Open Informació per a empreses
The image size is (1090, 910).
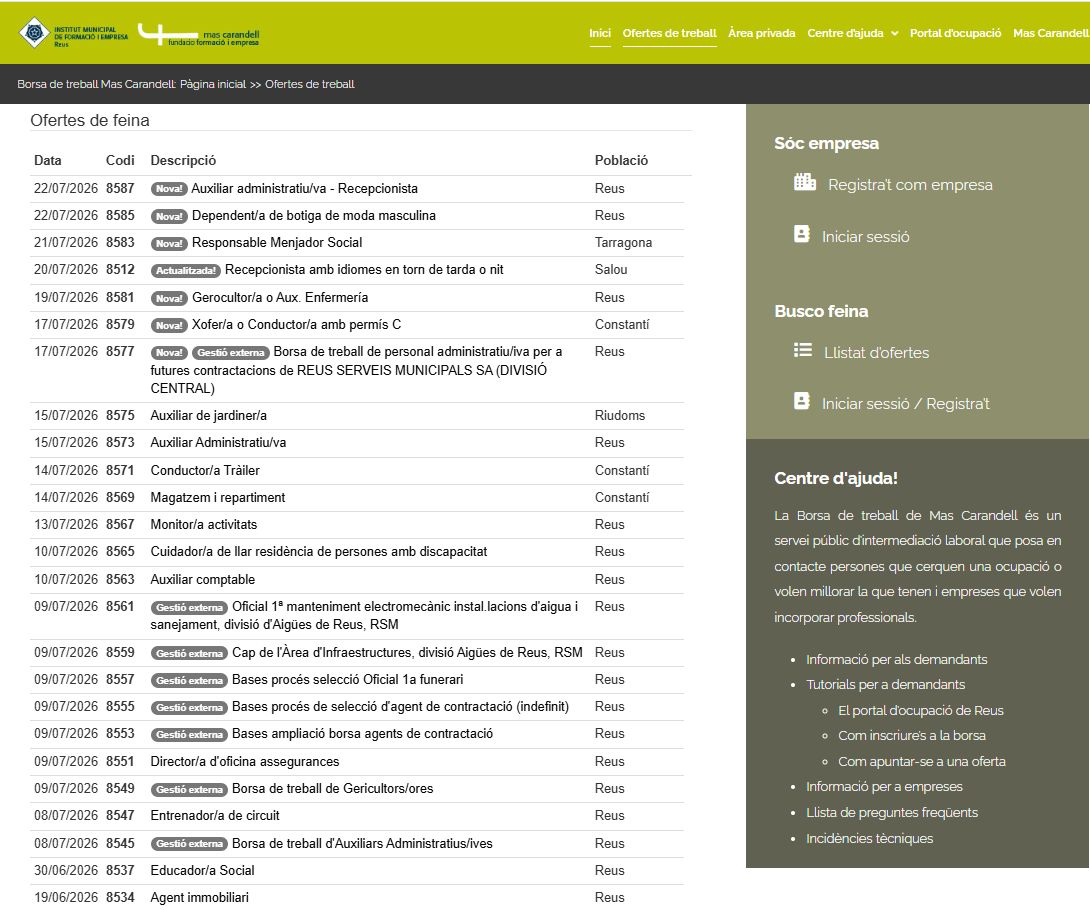(x=884, y=786)
